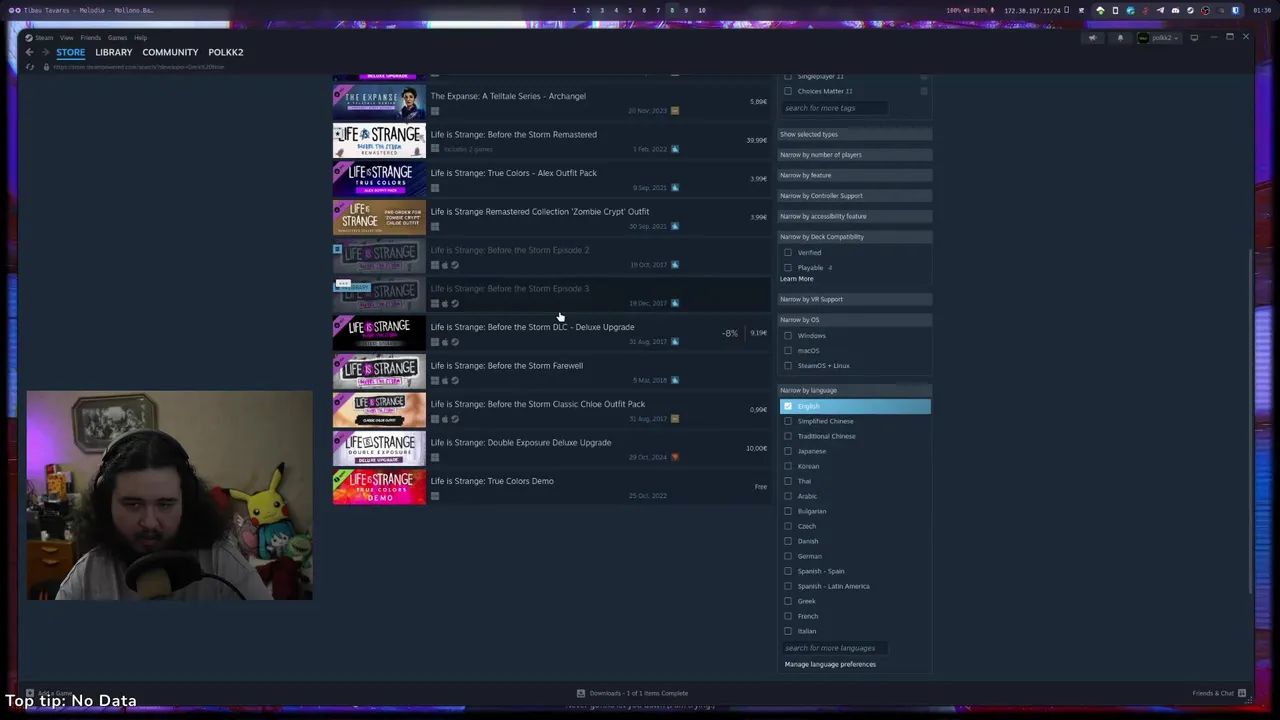
Task: Collapse Narrow by Deck Compatibility
Action: [855, 237]
